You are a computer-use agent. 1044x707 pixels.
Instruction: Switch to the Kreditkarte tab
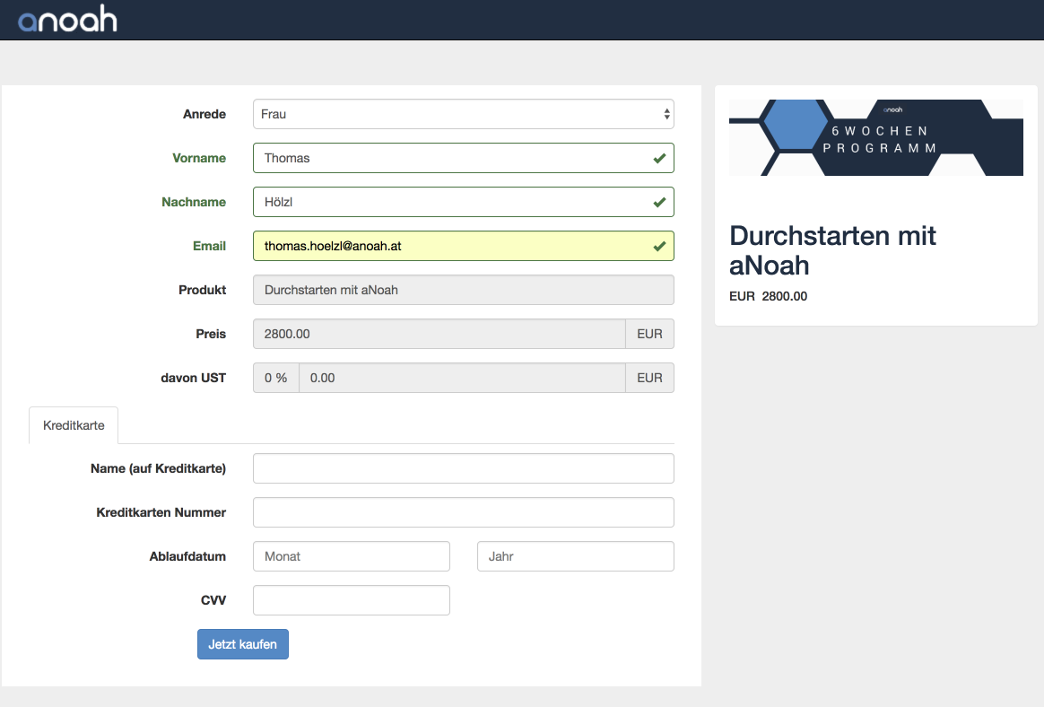[x=74, y=425]
